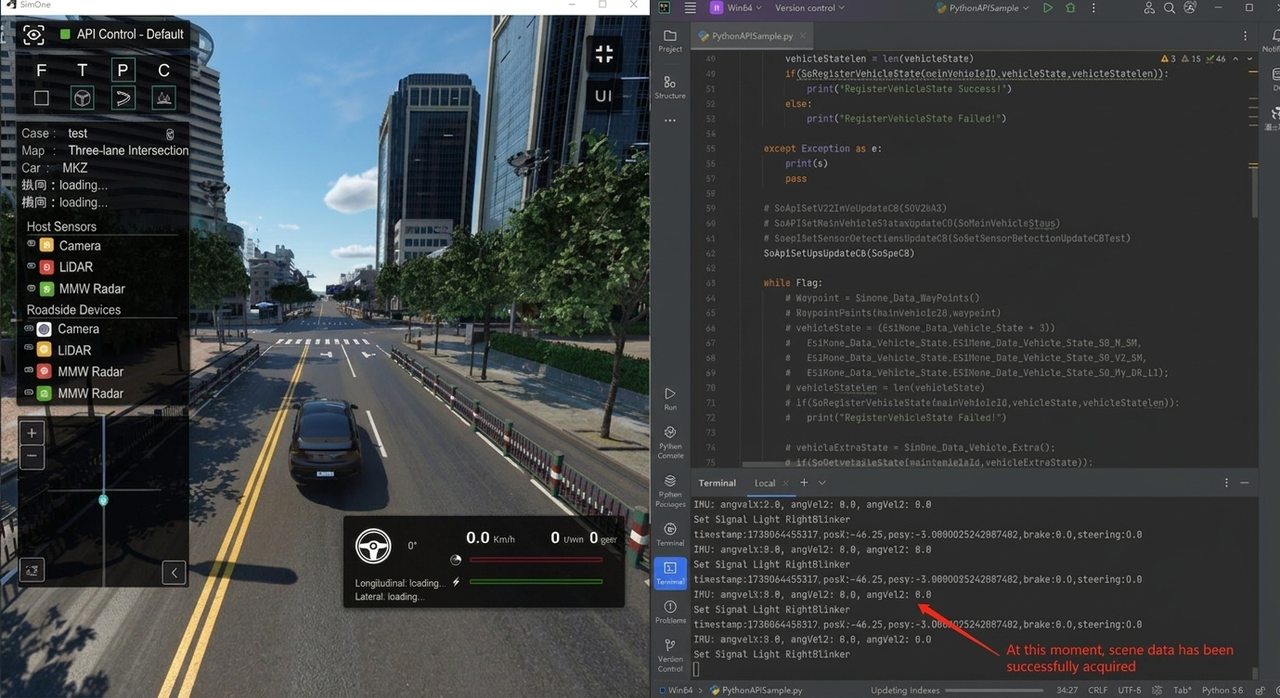This screenshot has width=1280, height=698.
Task: Open the Run tool window
Action: 670,399
